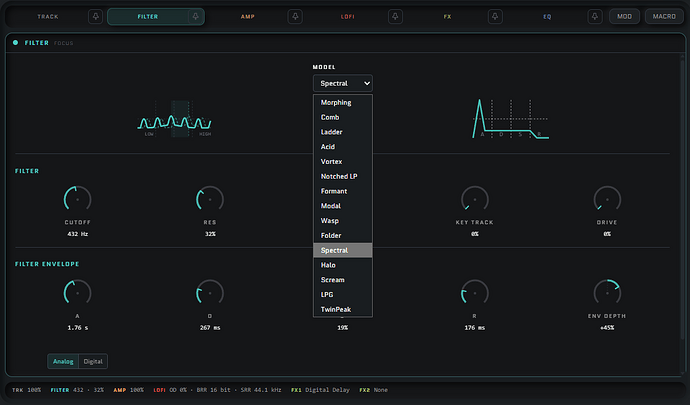Click the env depth value "+45%"

click(x=607, y=328)
